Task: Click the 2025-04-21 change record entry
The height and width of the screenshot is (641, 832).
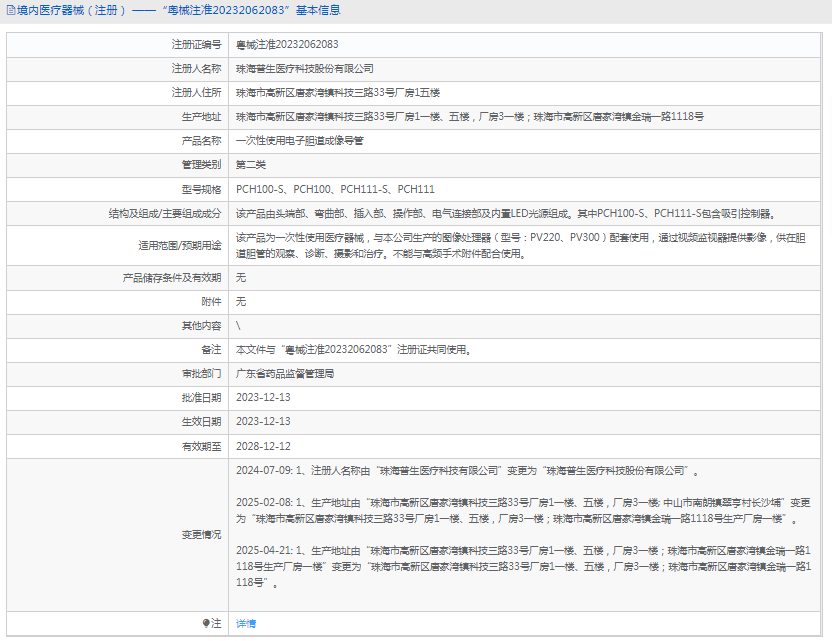Action: (524, 567)
